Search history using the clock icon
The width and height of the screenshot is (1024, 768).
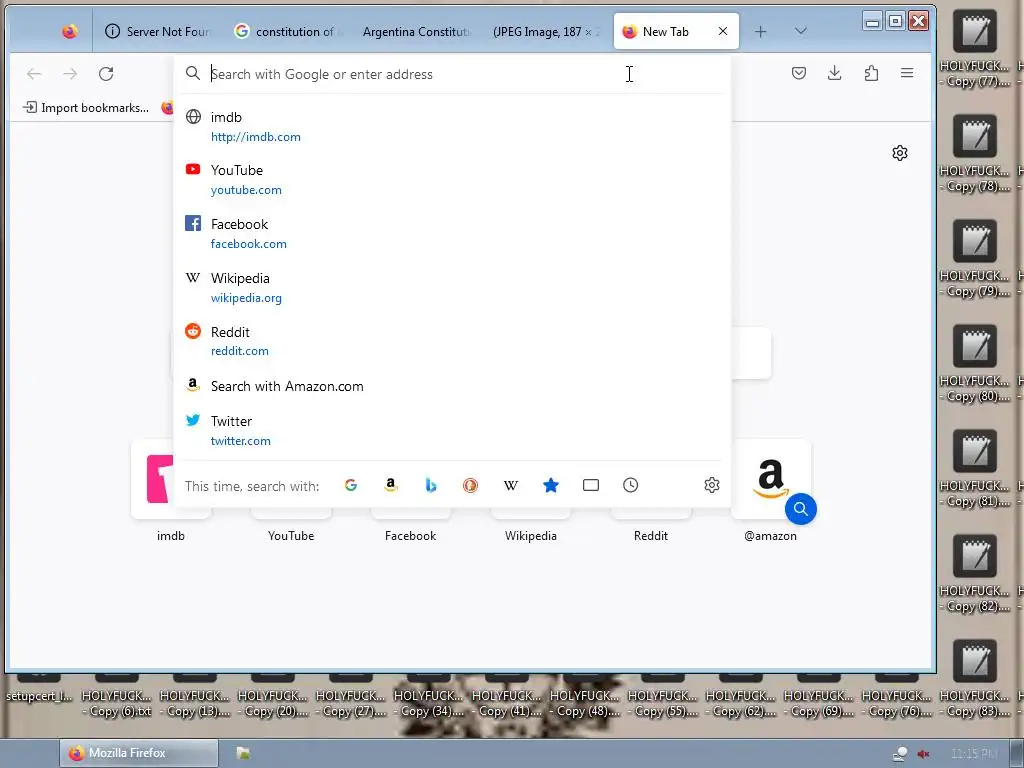coord(630,485)
